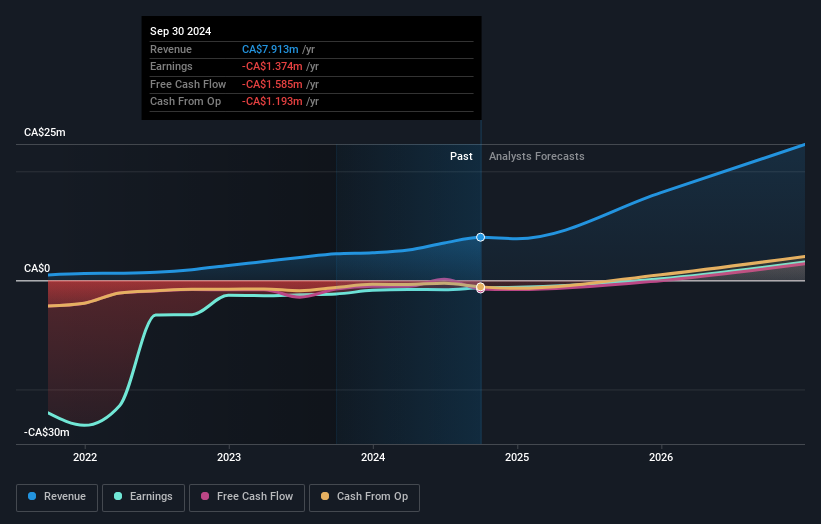Select the orange Cash From Op data point marker
Screen dimensions: 821x524
click(480, 287)
